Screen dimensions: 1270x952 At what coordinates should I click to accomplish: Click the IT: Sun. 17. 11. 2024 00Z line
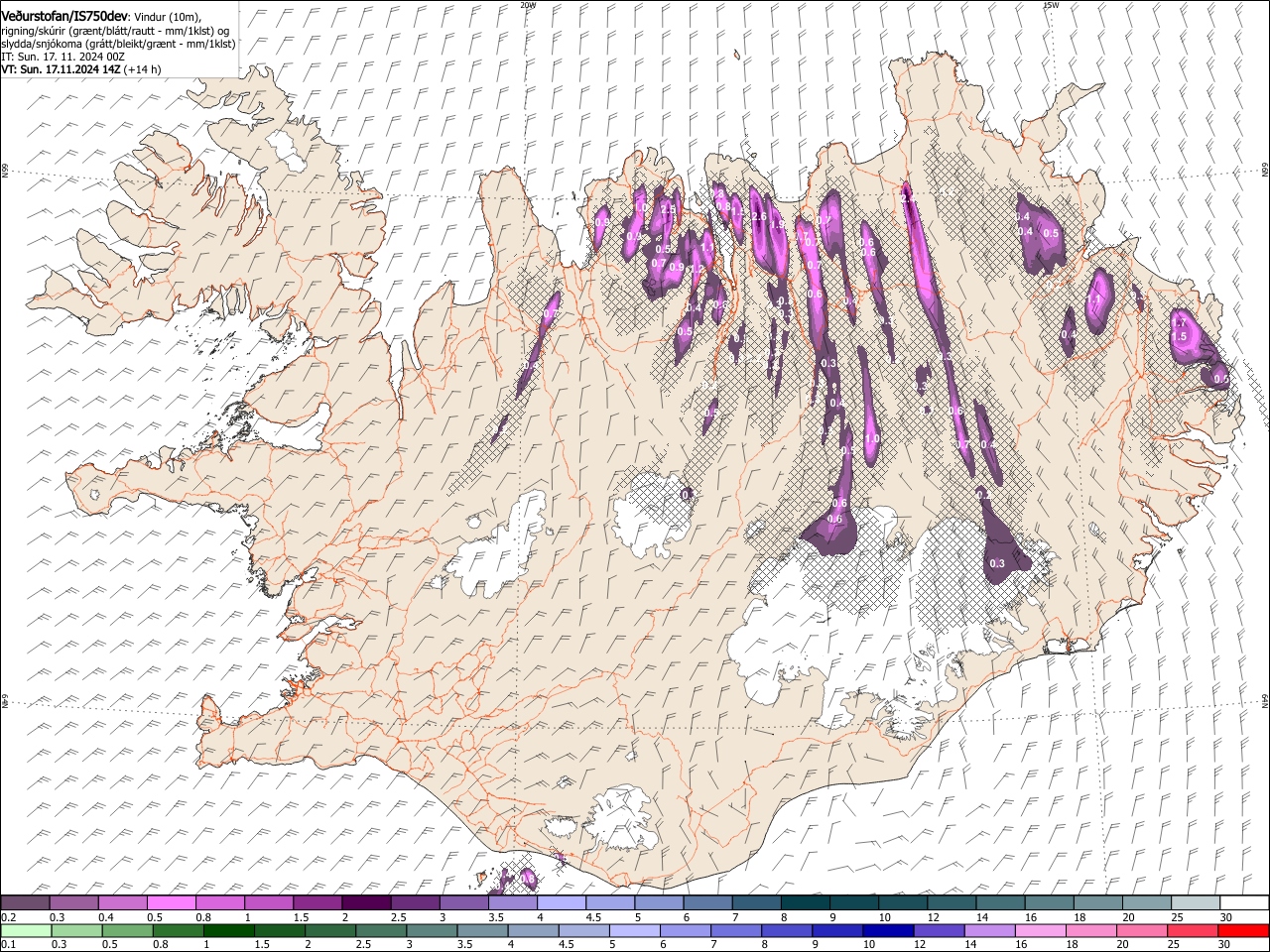click(x=63, y=57)
